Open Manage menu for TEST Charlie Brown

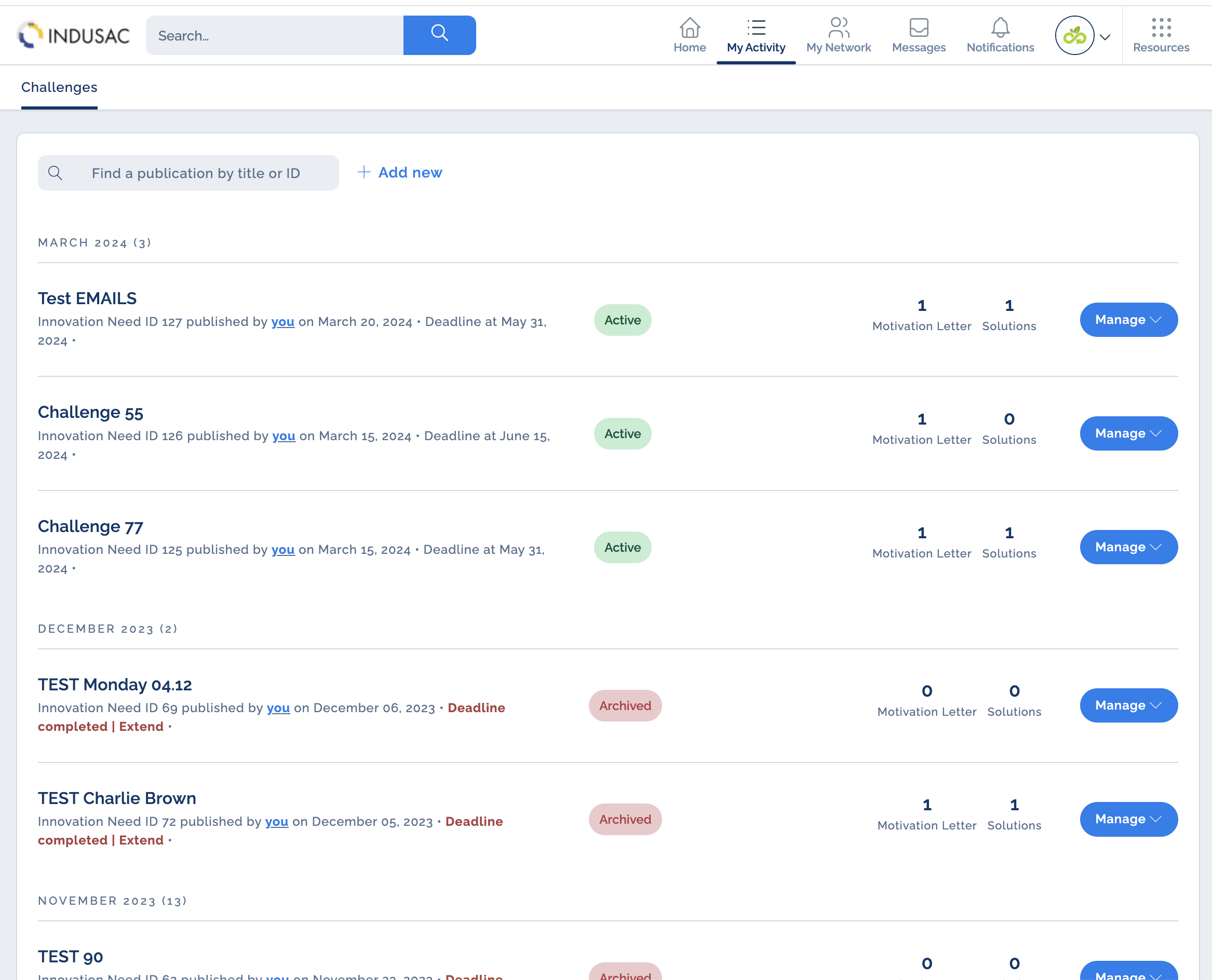click(1128, 819)
